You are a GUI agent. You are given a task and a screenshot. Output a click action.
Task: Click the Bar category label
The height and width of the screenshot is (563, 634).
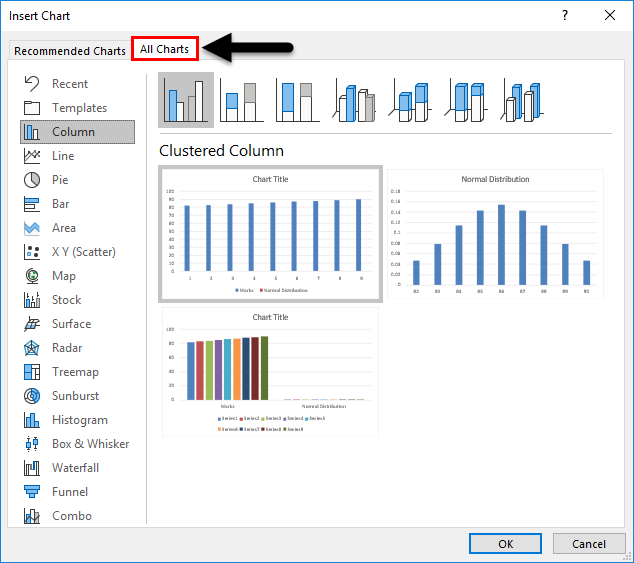(61, 204)
